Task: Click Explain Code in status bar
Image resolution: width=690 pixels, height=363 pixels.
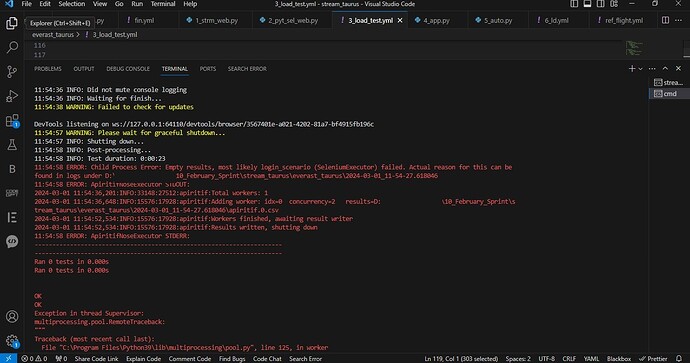Action: [143, 359]
